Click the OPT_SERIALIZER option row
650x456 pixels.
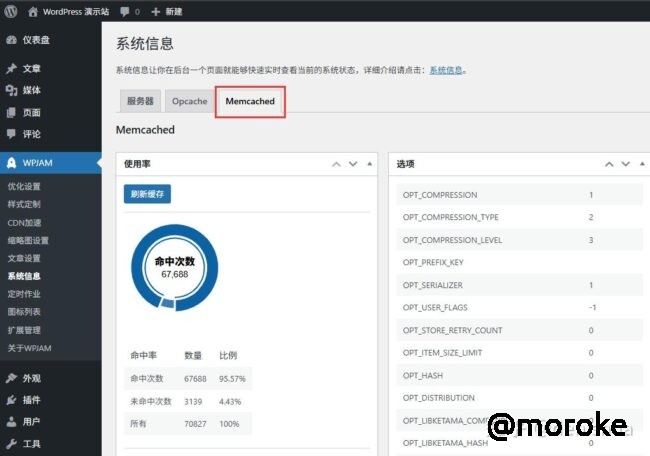tap(520, 285)
